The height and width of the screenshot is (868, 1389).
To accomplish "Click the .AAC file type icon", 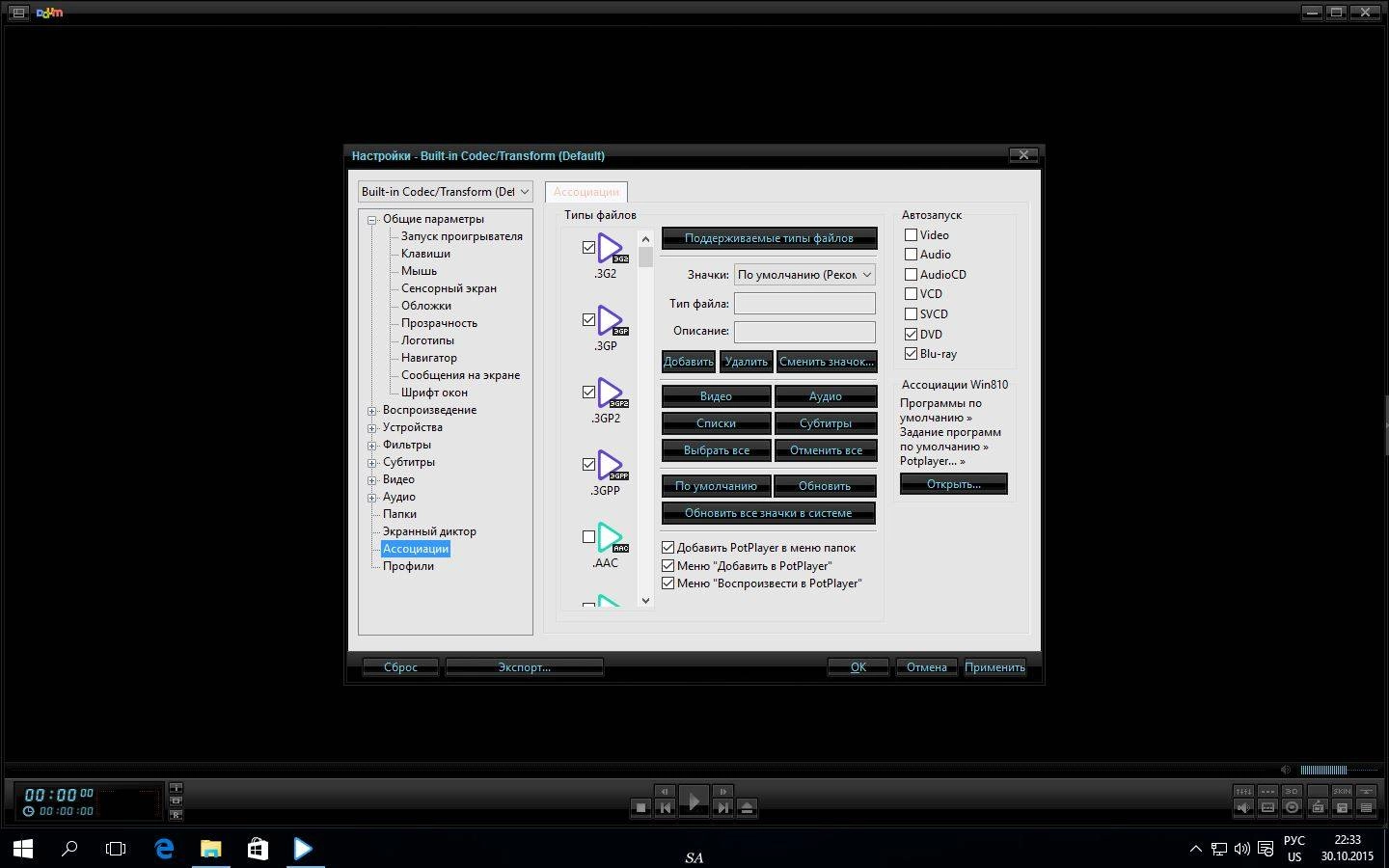I will pyautogui.click(x=611, y=537).
